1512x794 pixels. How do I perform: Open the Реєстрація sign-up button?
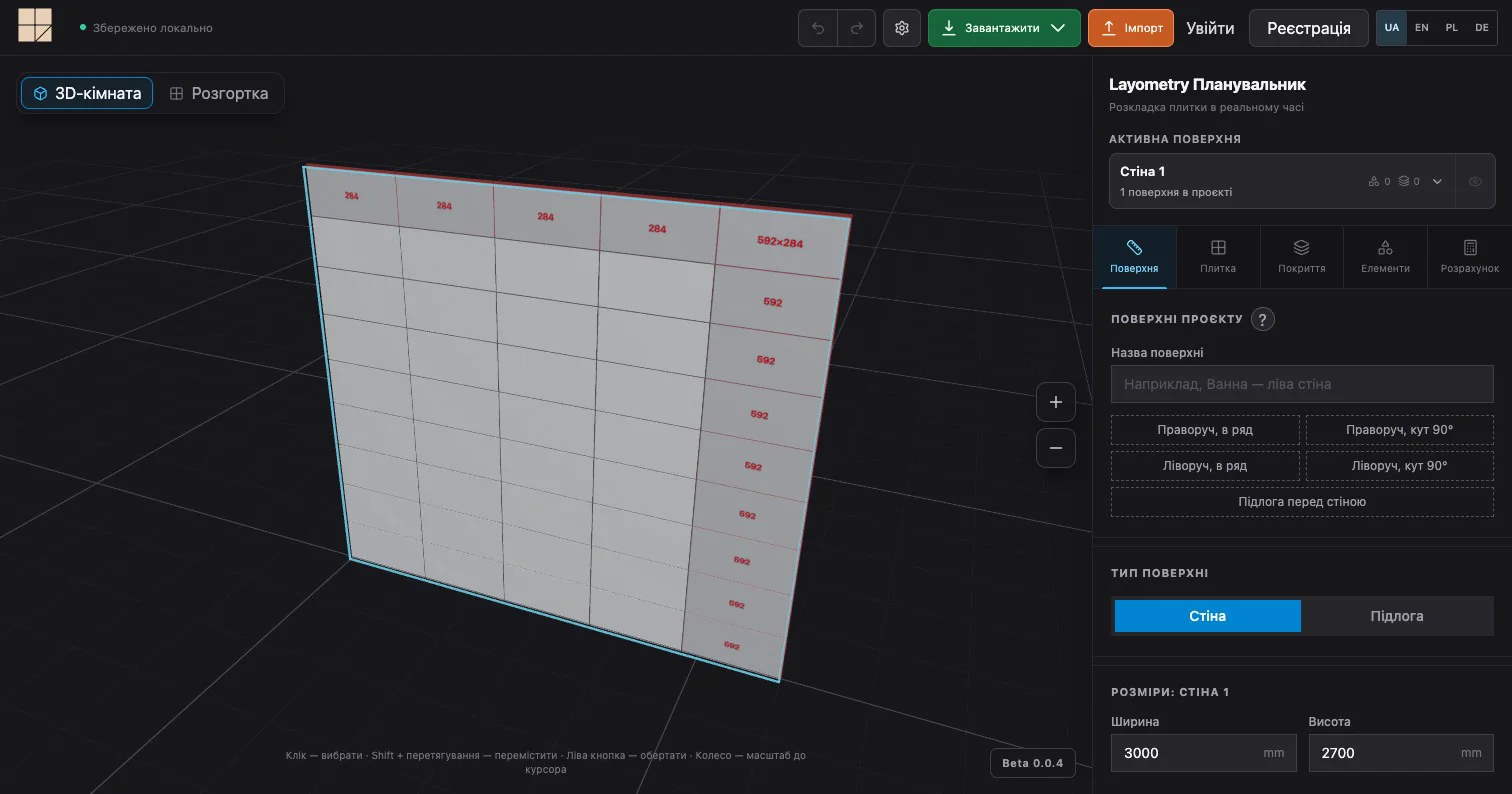click(x=1309, y=28)
